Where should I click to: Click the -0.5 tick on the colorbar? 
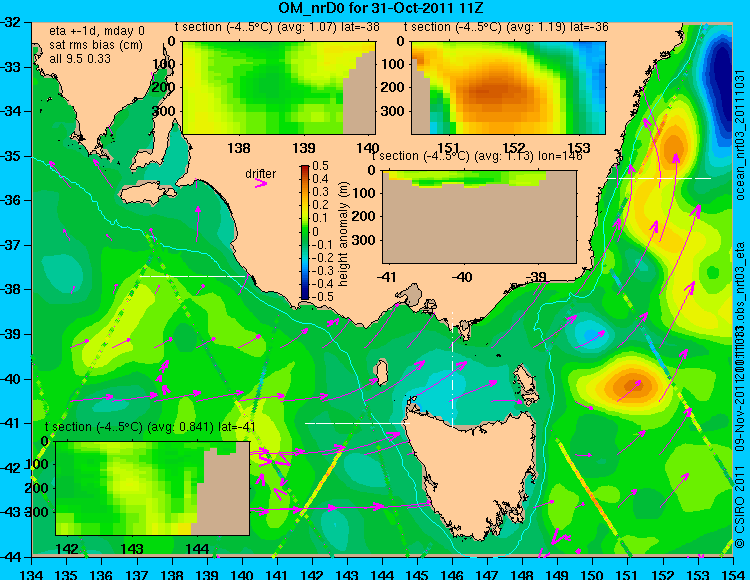322,296
